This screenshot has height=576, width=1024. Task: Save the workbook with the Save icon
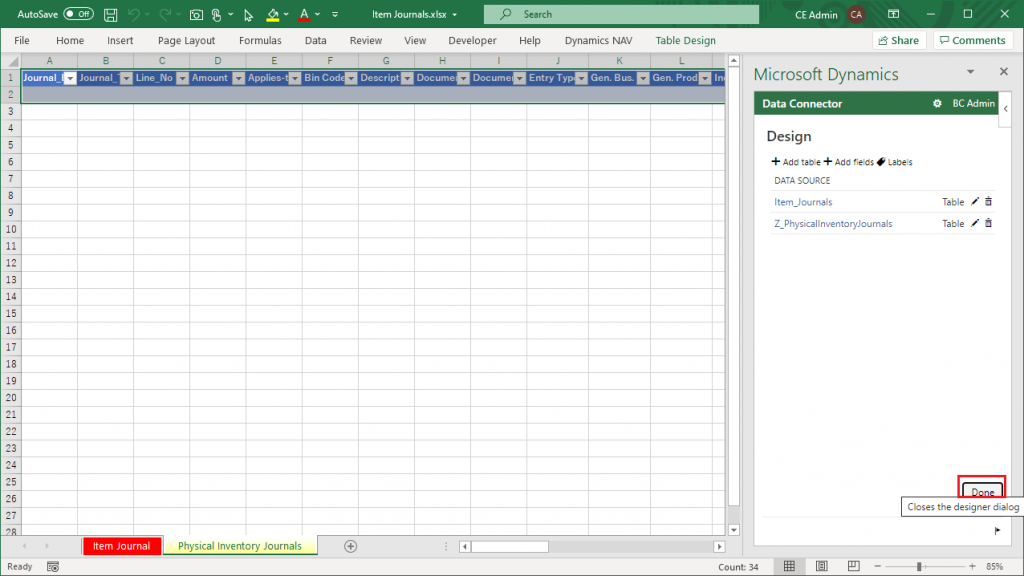click(x=110, y=14)
